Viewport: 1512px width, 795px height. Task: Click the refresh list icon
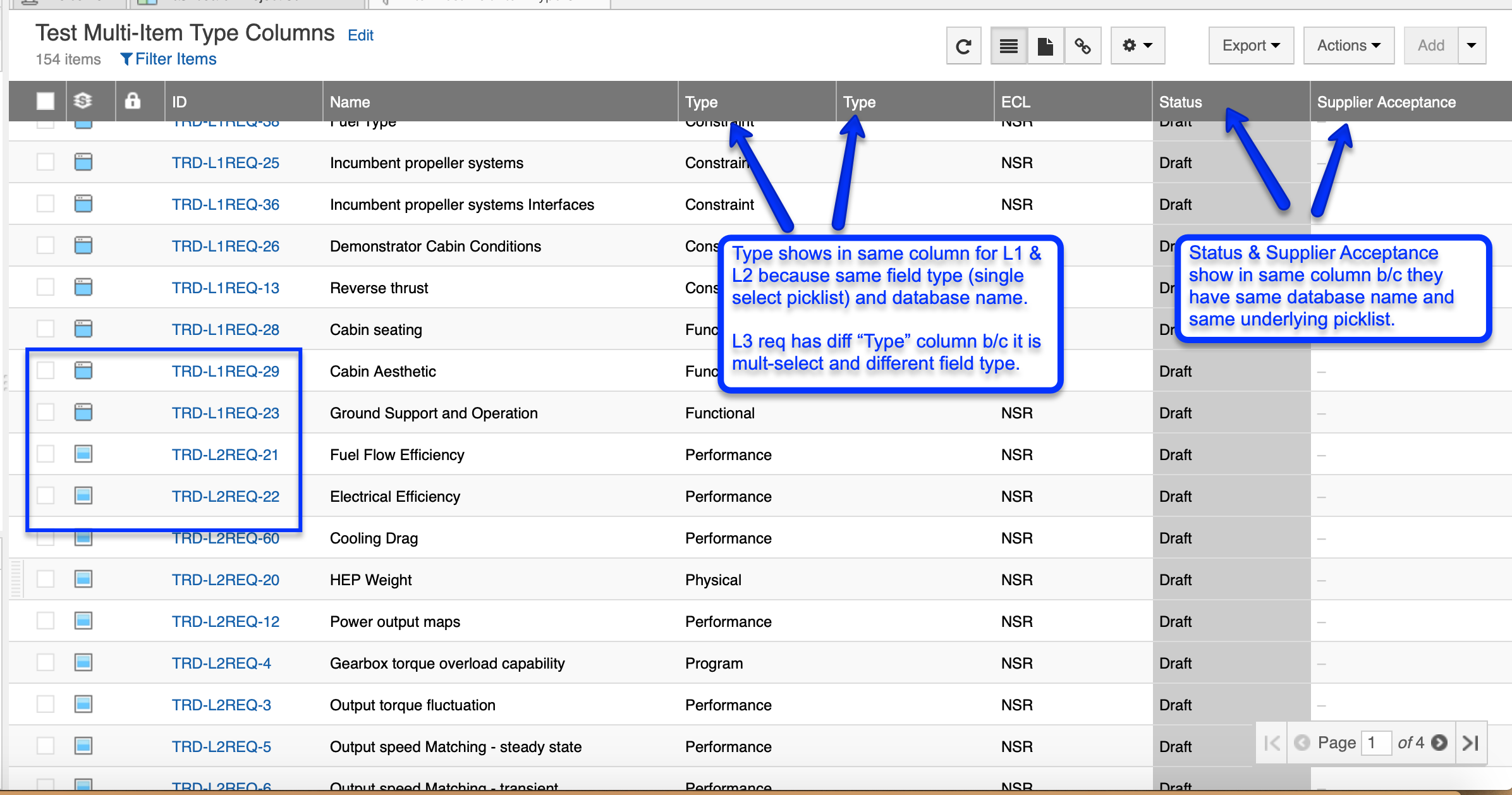point(963,46)
